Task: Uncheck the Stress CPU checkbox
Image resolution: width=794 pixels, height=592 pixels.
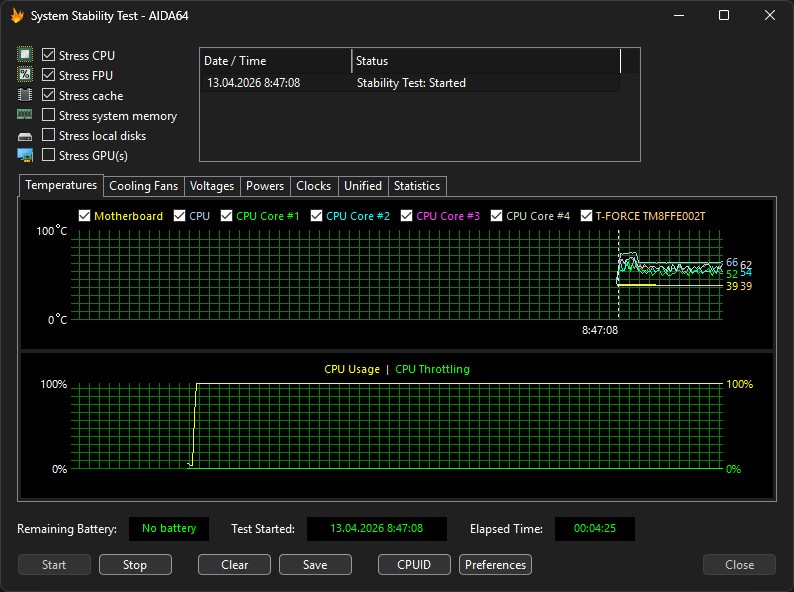Action: [x=48, y=55]
